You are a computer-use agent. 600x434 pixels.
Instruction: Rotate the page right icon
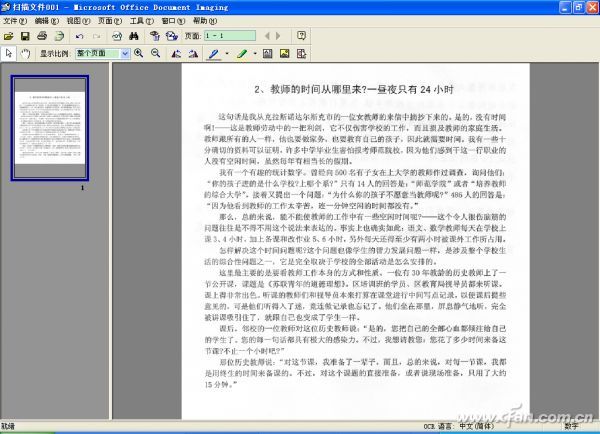(x=193, y=54)
